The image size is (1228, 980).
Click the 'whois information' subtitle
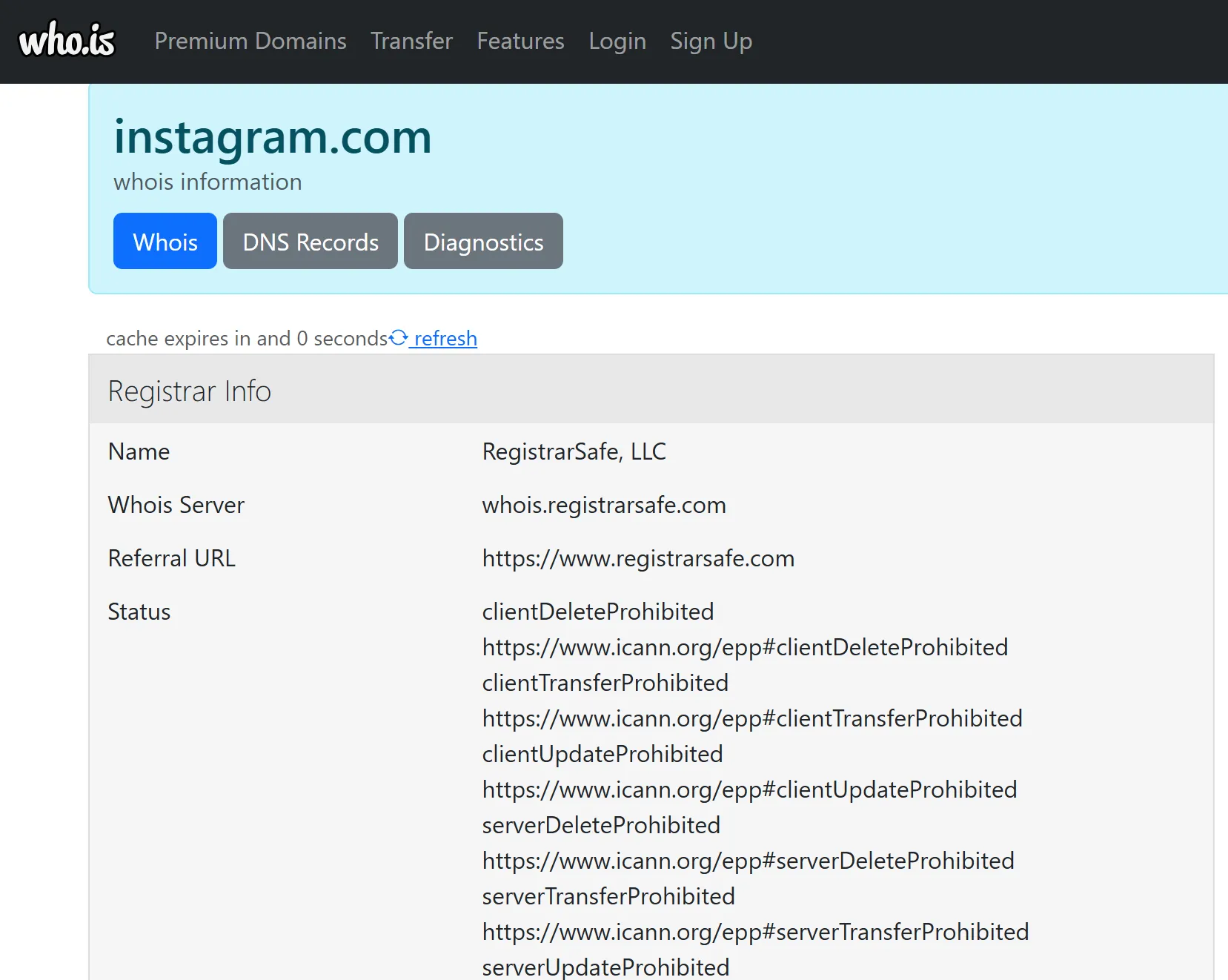click(208, 182)
